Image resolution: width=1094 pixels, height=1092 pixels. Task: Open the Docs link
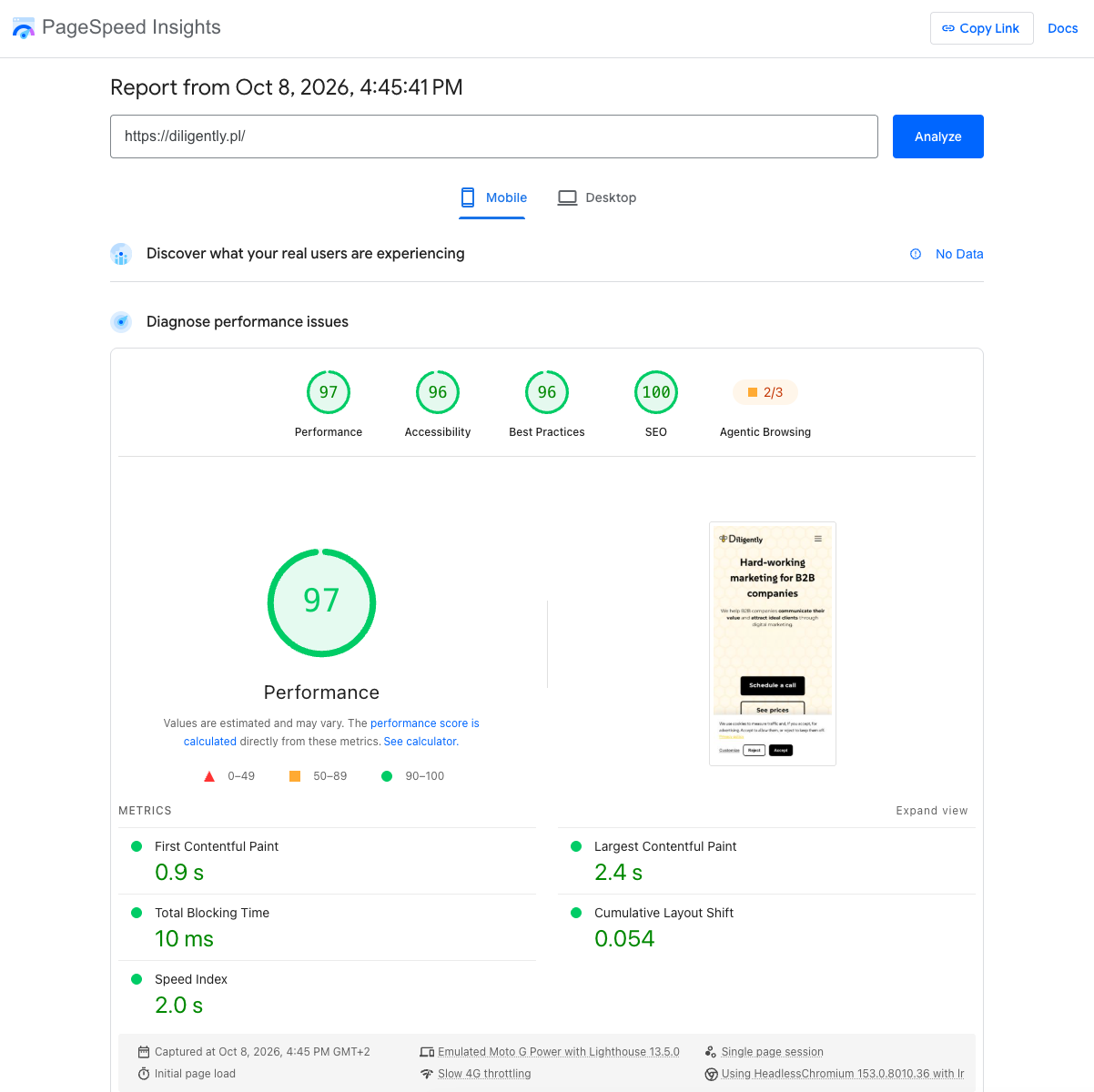tap(1062, 28)
